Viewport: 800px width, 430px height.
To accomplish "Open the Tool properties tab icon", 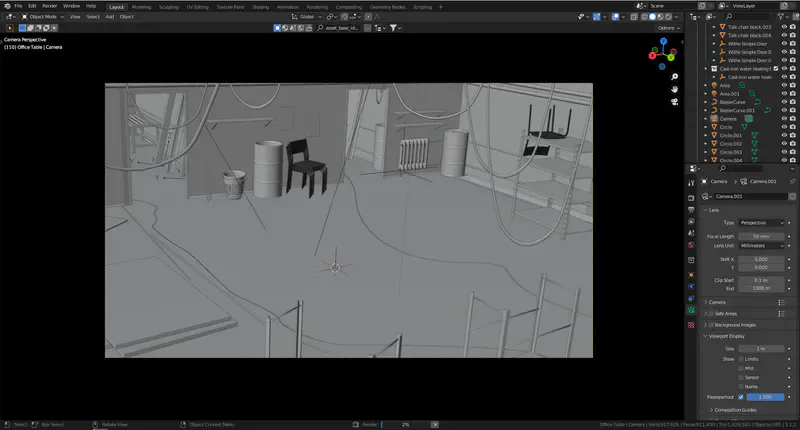I will pos(691,183).
